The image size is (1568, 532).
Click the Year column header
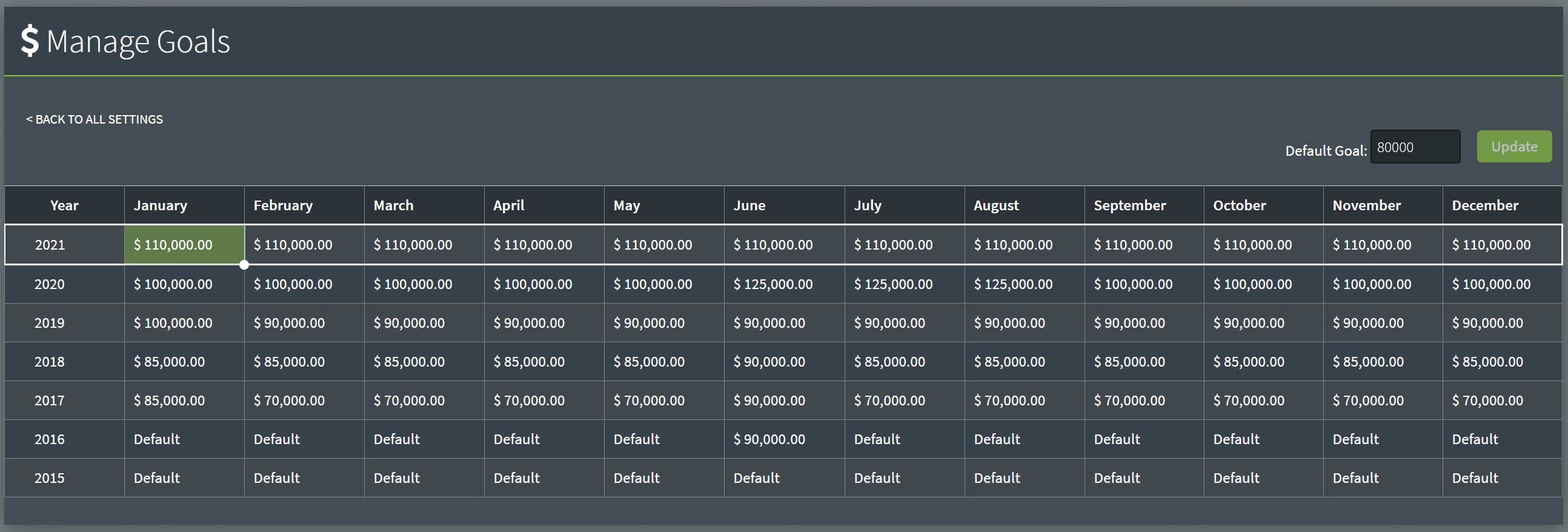tap(64, 206)
